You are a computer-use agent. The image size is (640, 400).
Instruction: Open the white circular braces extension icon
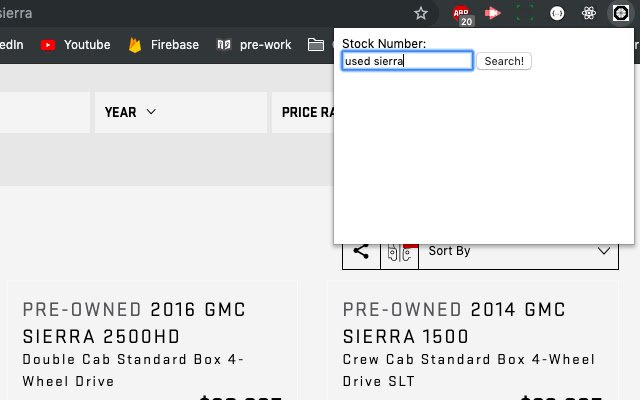coord(557,13)
